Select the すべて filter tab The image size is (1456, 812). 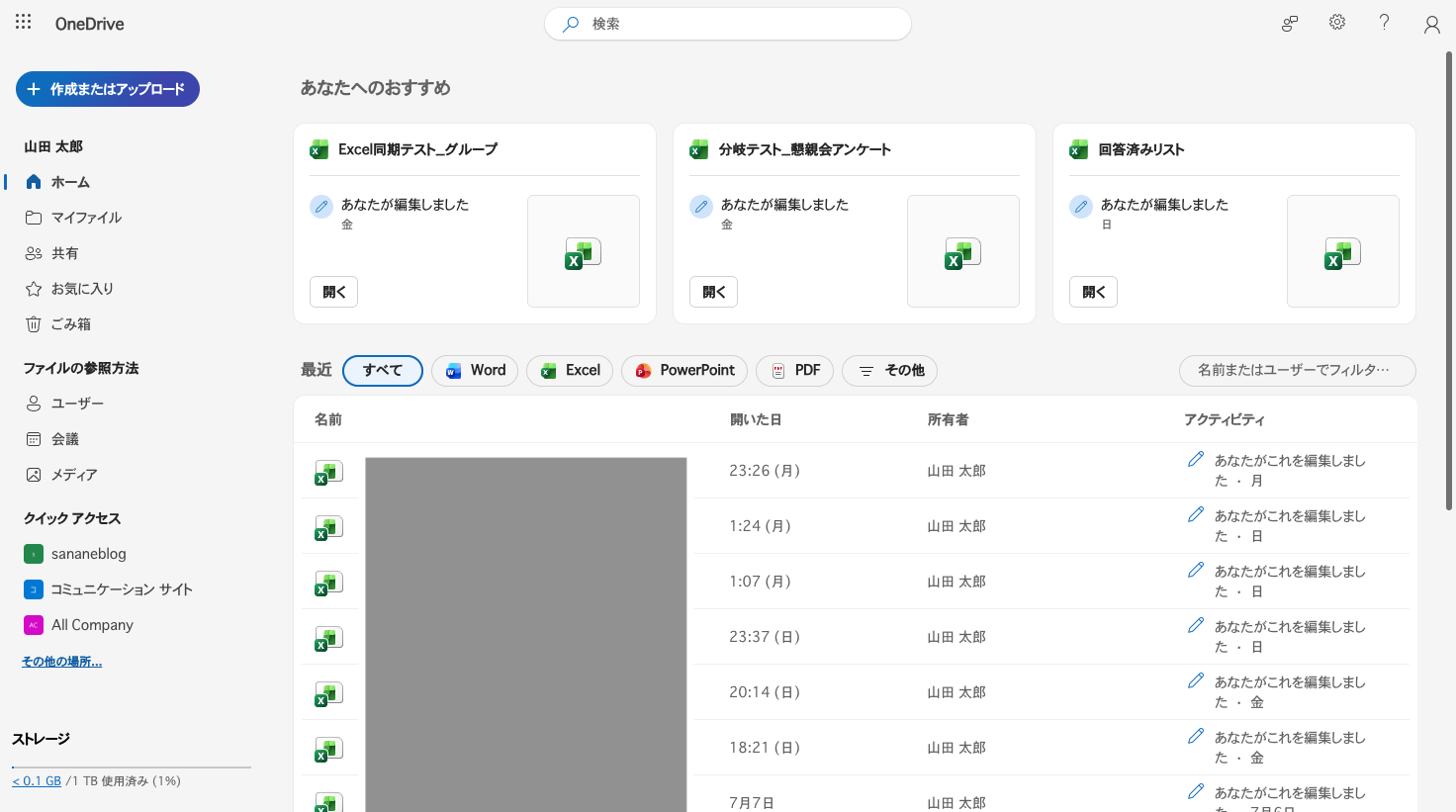[x=383, y=371]
